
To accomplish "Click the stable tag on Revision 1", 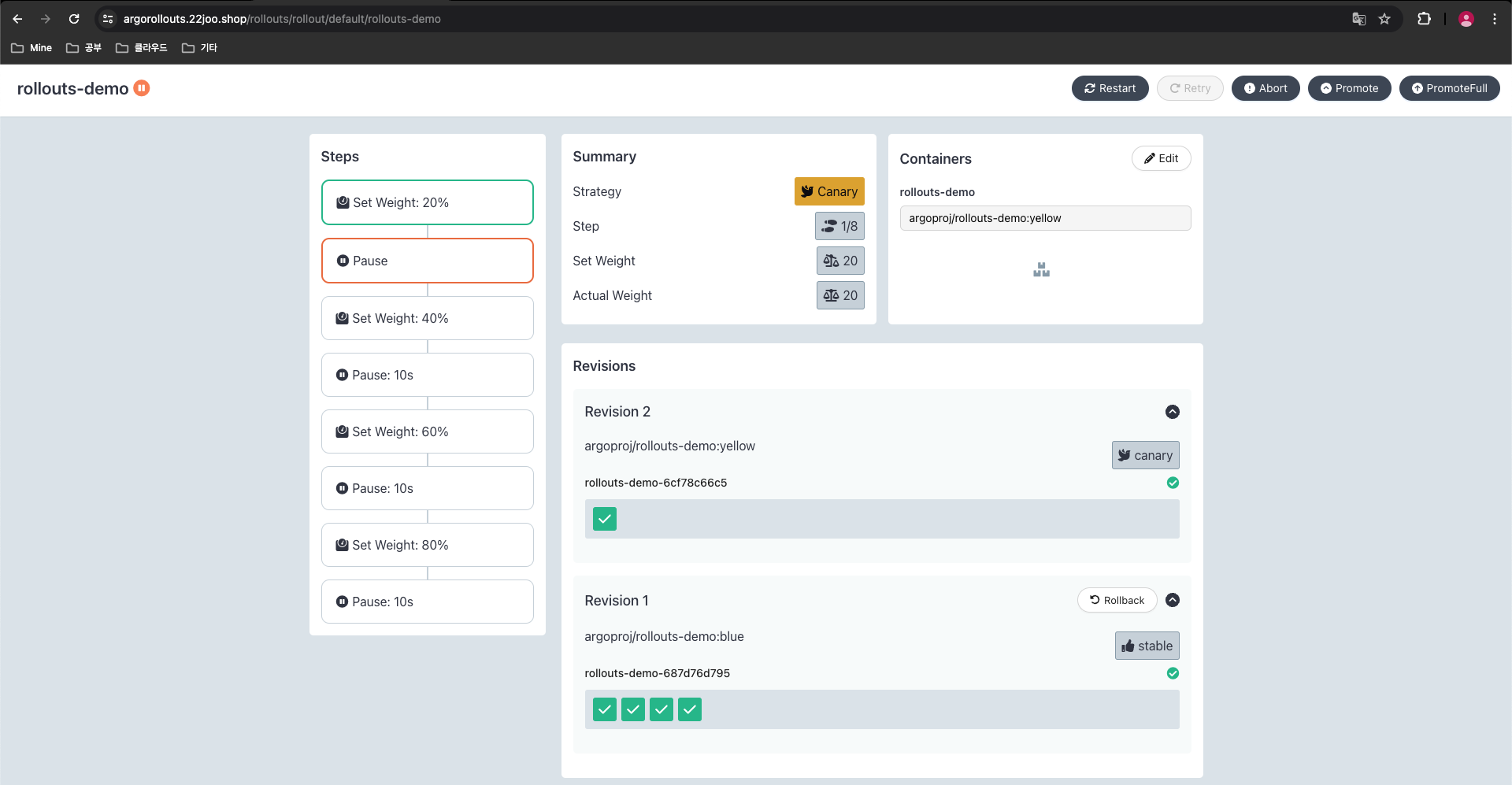I will click(1147, 646).
